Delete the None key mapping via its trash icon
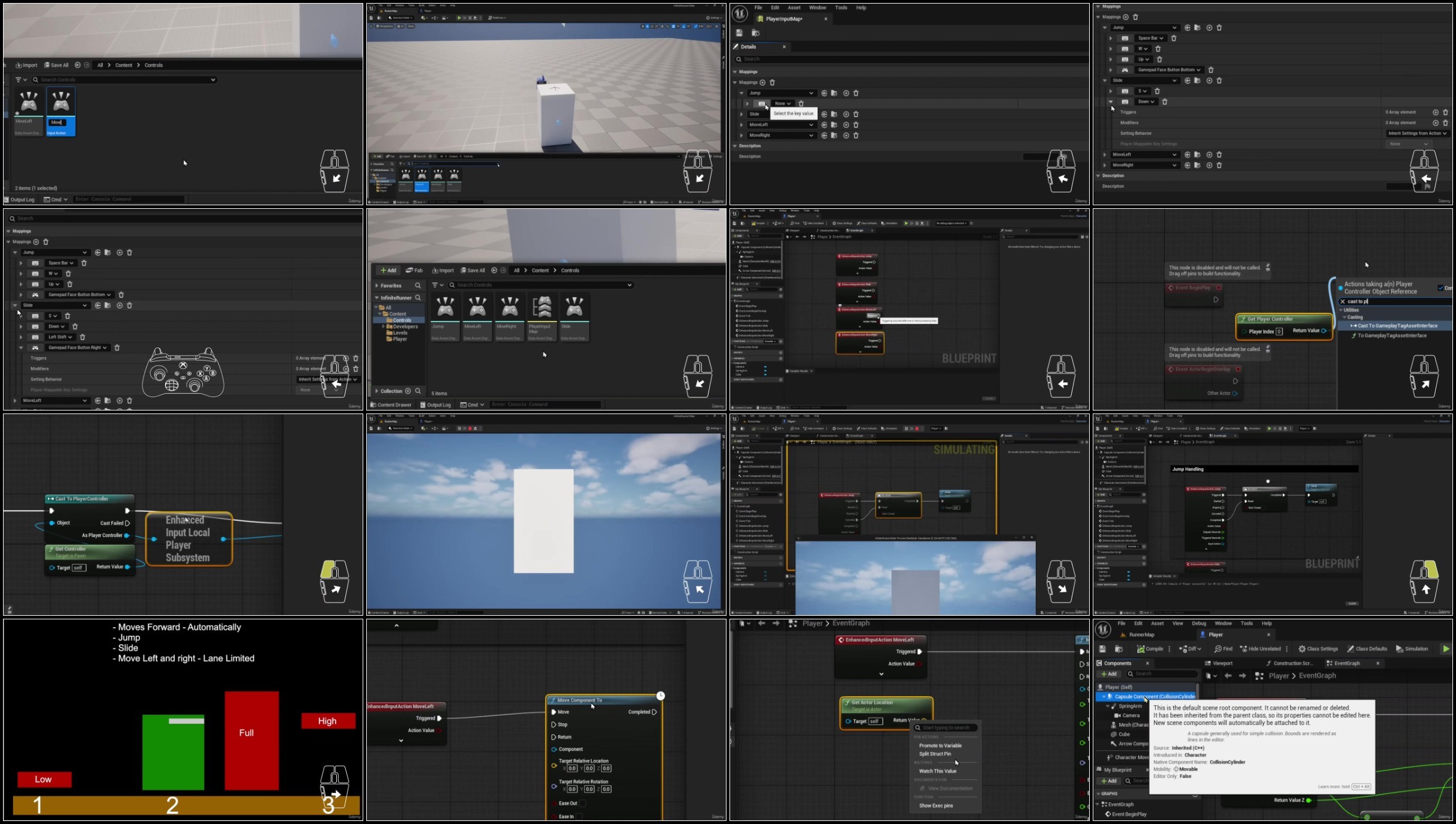This screenshot has height=824, width=1456. [801, 104]
